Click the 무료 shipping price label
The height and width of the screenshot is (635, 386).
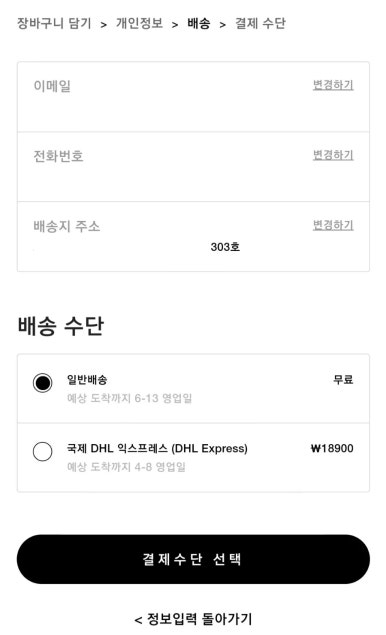pyautogui.click(x=343, y=379)
